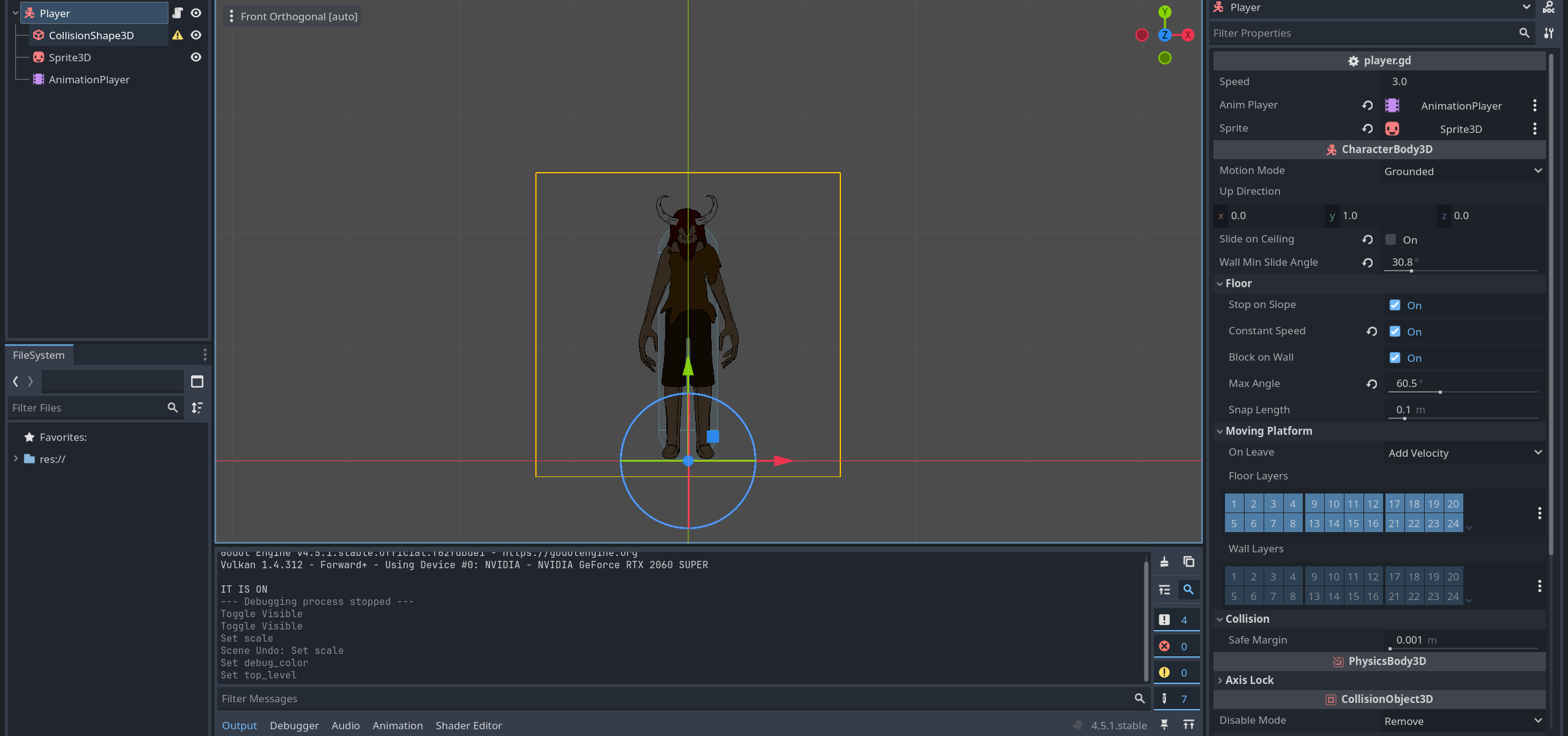Clear the output log with broom icon

[1164, 561]
